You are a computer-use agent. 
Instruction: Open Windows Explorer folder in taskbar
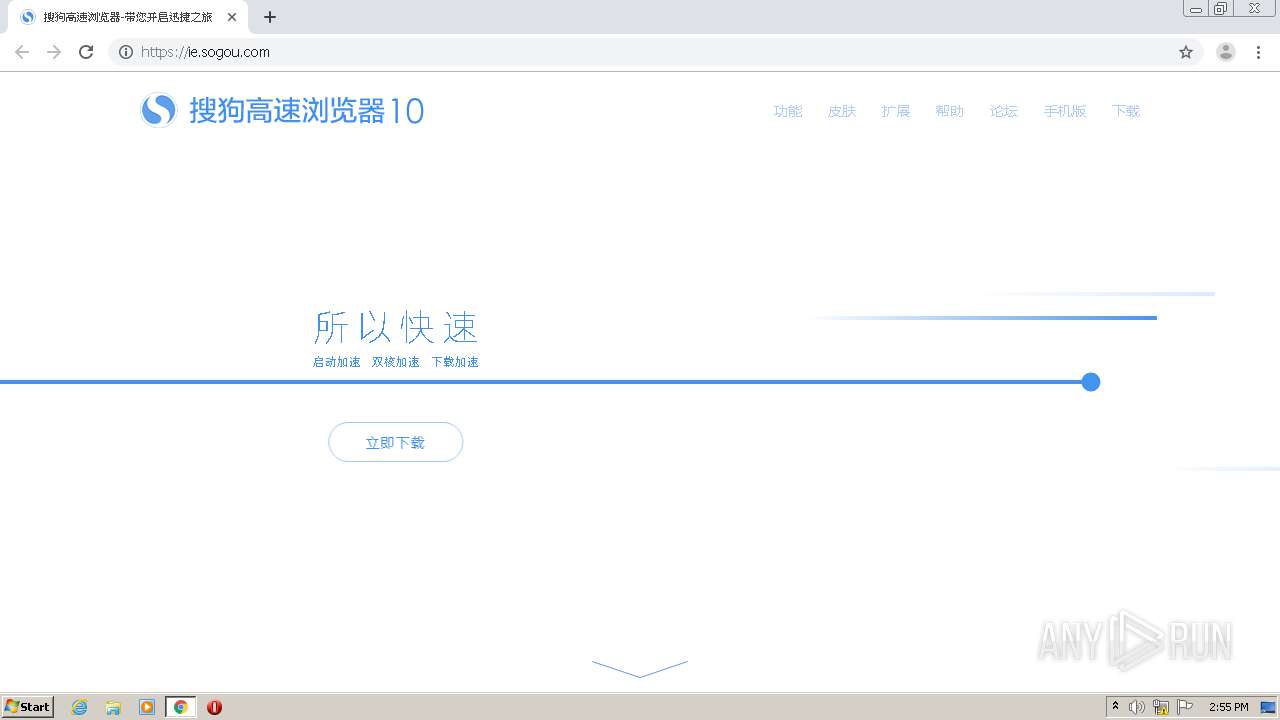113,707
